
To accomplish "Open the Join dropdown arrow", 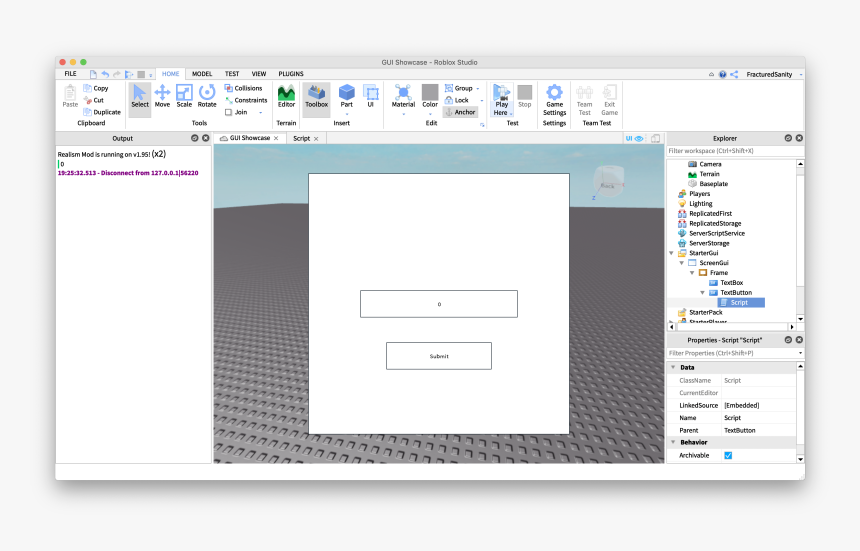I will [x=261, y=112].
